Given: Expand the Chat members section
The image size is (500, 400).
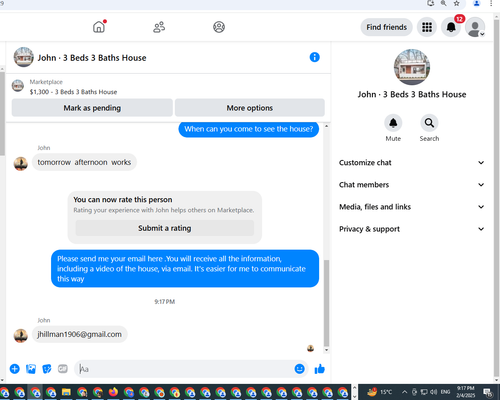Looking at the screenshot, I should point(412,185).
